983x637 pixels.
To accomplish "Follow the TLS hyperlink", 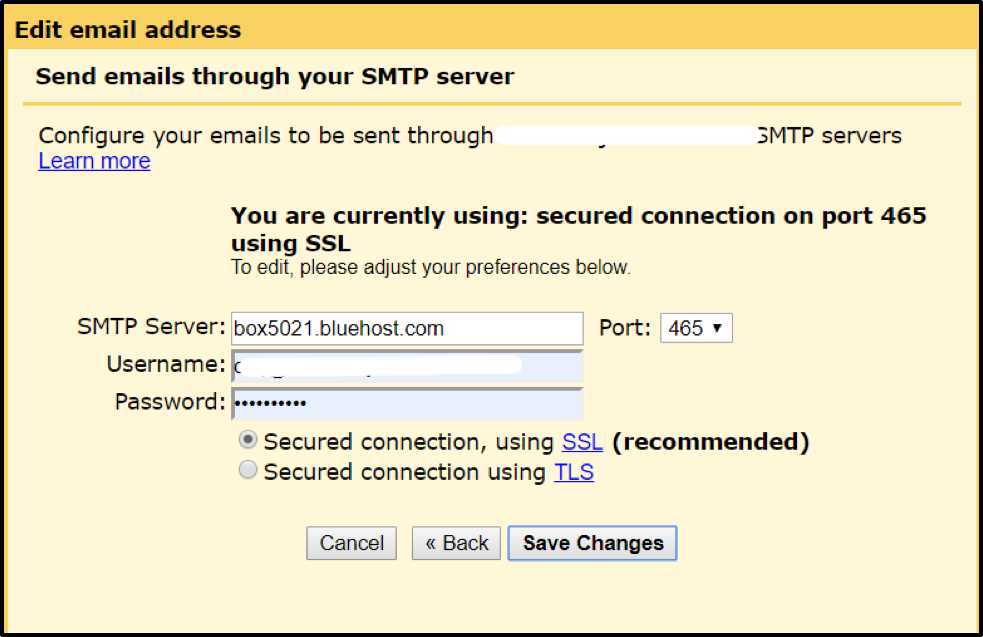I will 573,472.
